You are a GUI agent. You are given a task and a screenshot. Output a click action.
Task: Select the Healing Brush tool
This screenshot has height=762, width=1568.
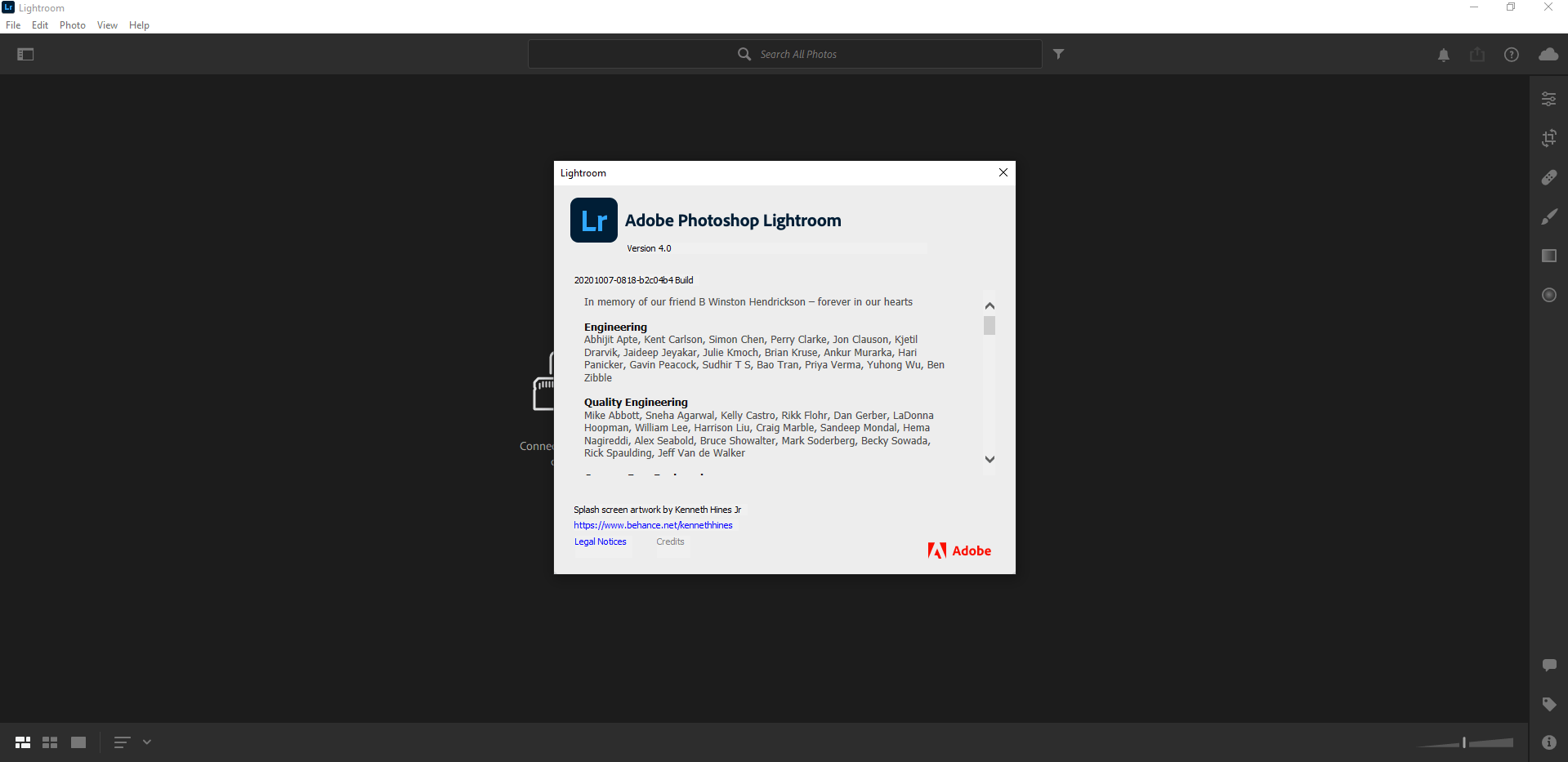point(1548,177)
